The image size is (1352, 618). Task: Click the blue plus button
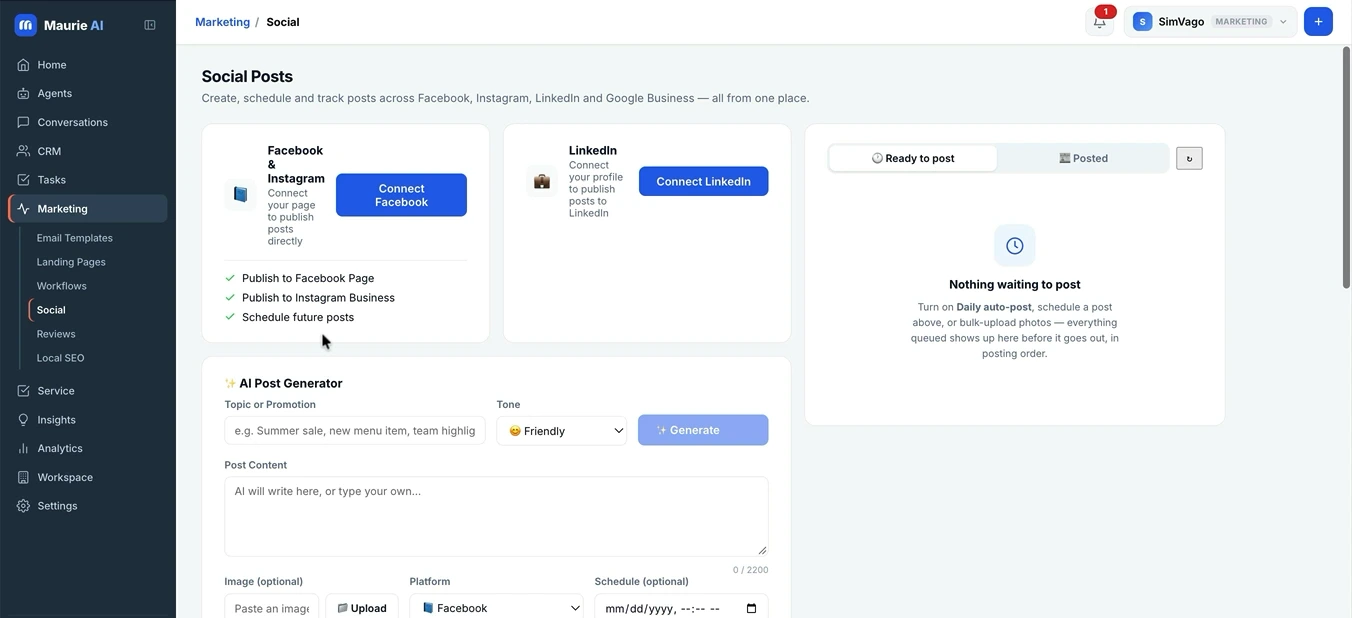[1318, 22]
